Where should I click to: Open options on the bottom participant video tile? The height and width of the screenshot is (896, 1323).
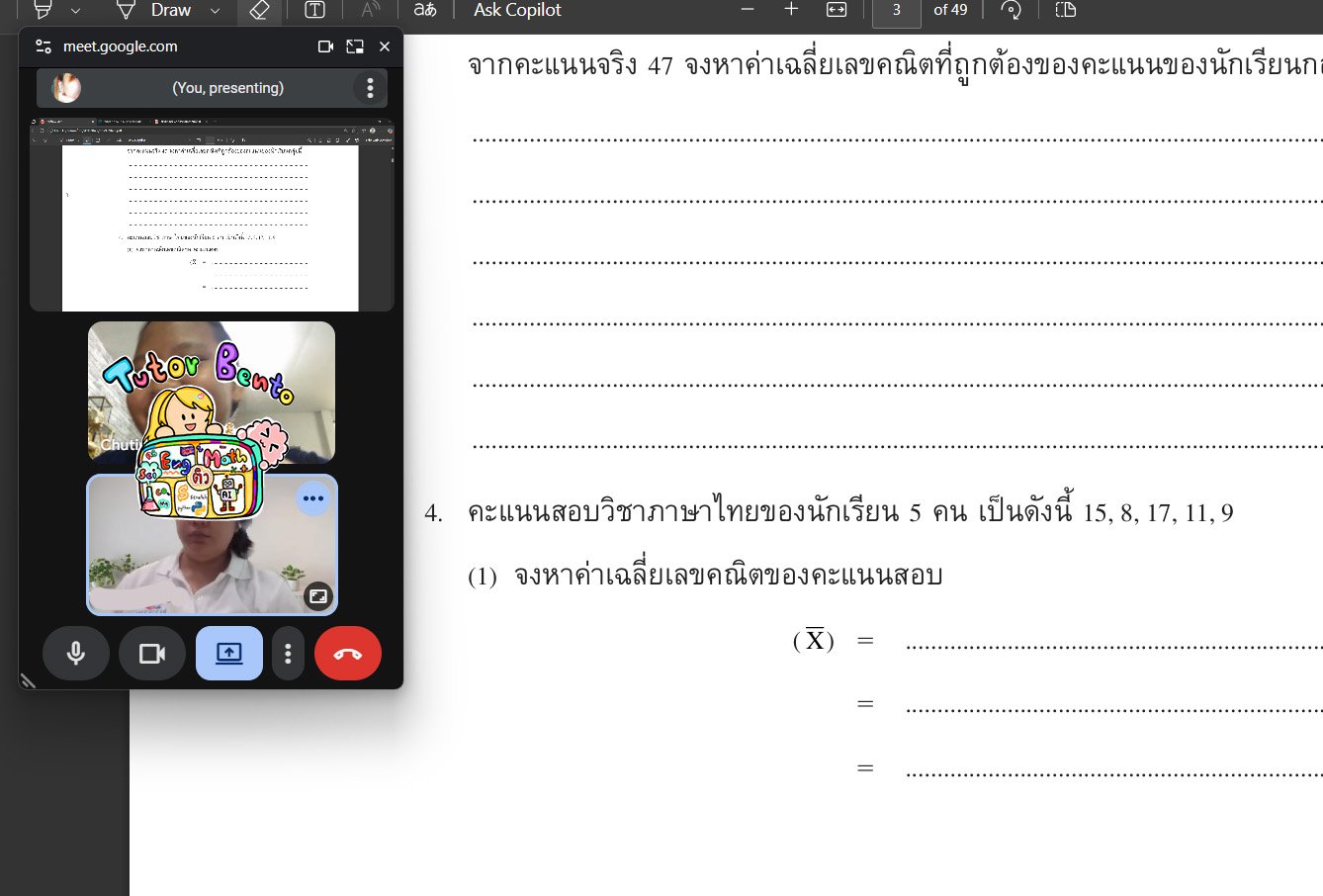(x=313, y=499)
